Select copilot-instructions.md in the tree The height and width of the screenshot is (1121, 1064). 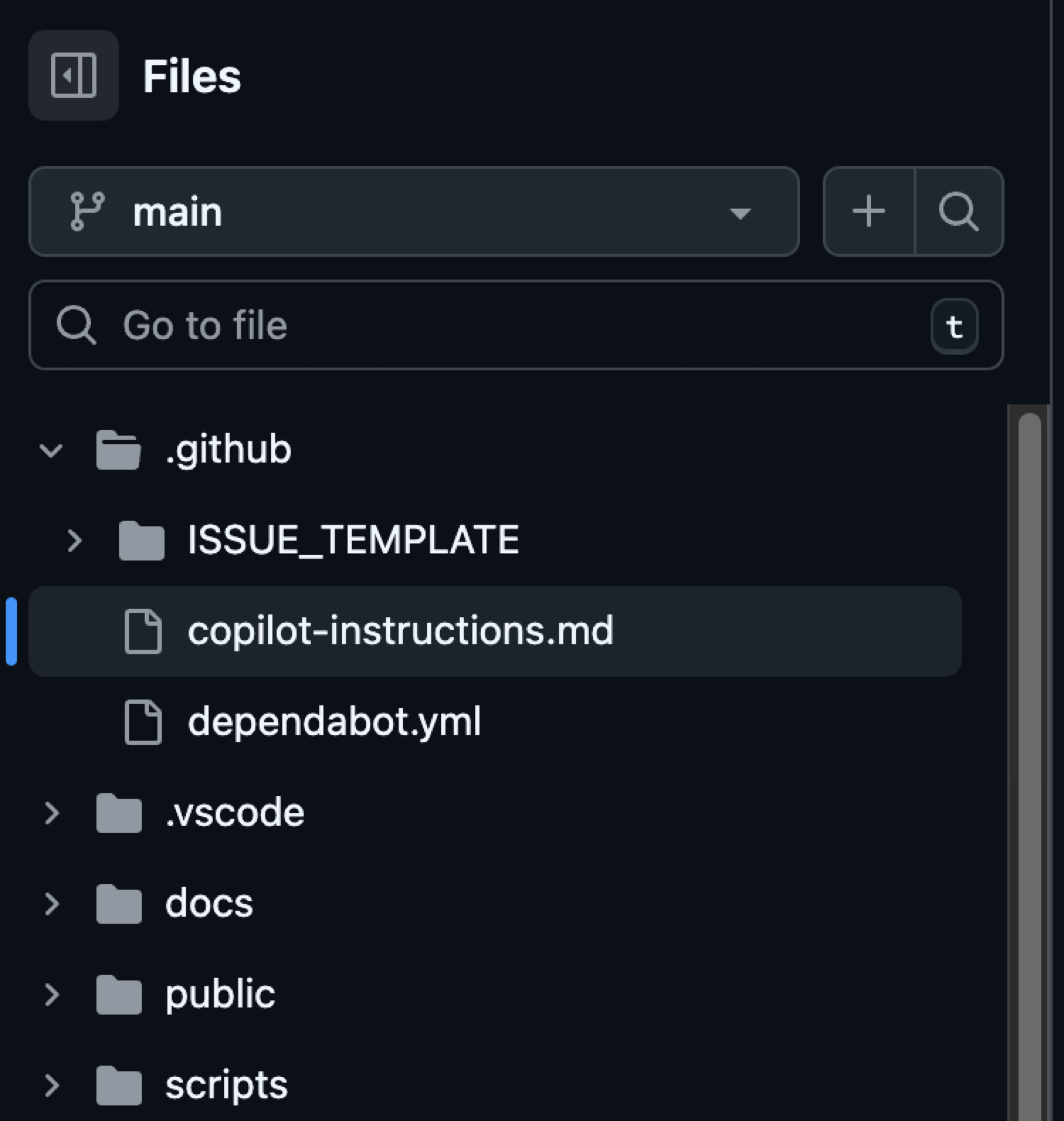click(x=400, y=631)
